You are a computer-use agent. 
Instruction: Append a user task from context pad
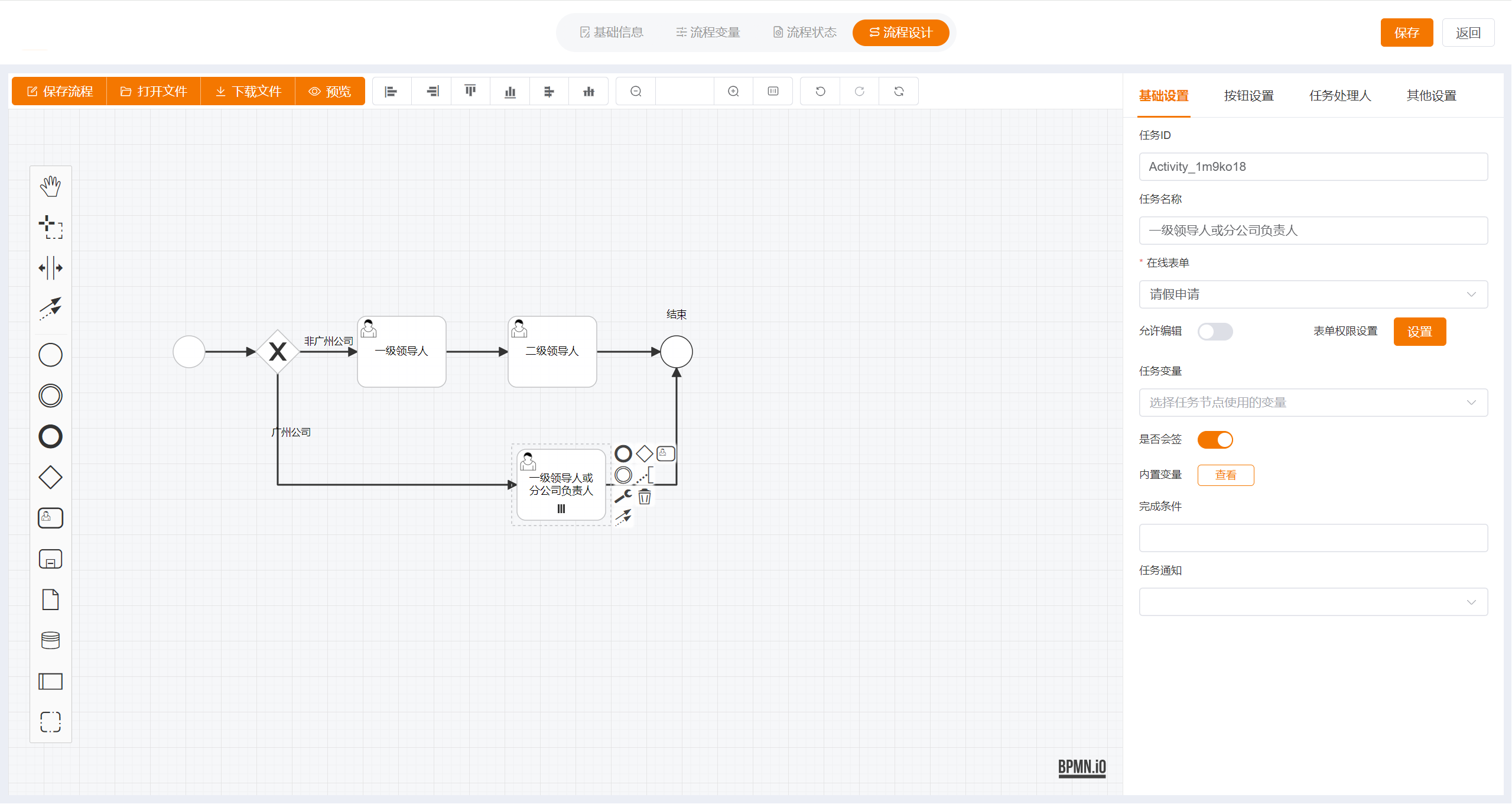(x=666, y=453)
